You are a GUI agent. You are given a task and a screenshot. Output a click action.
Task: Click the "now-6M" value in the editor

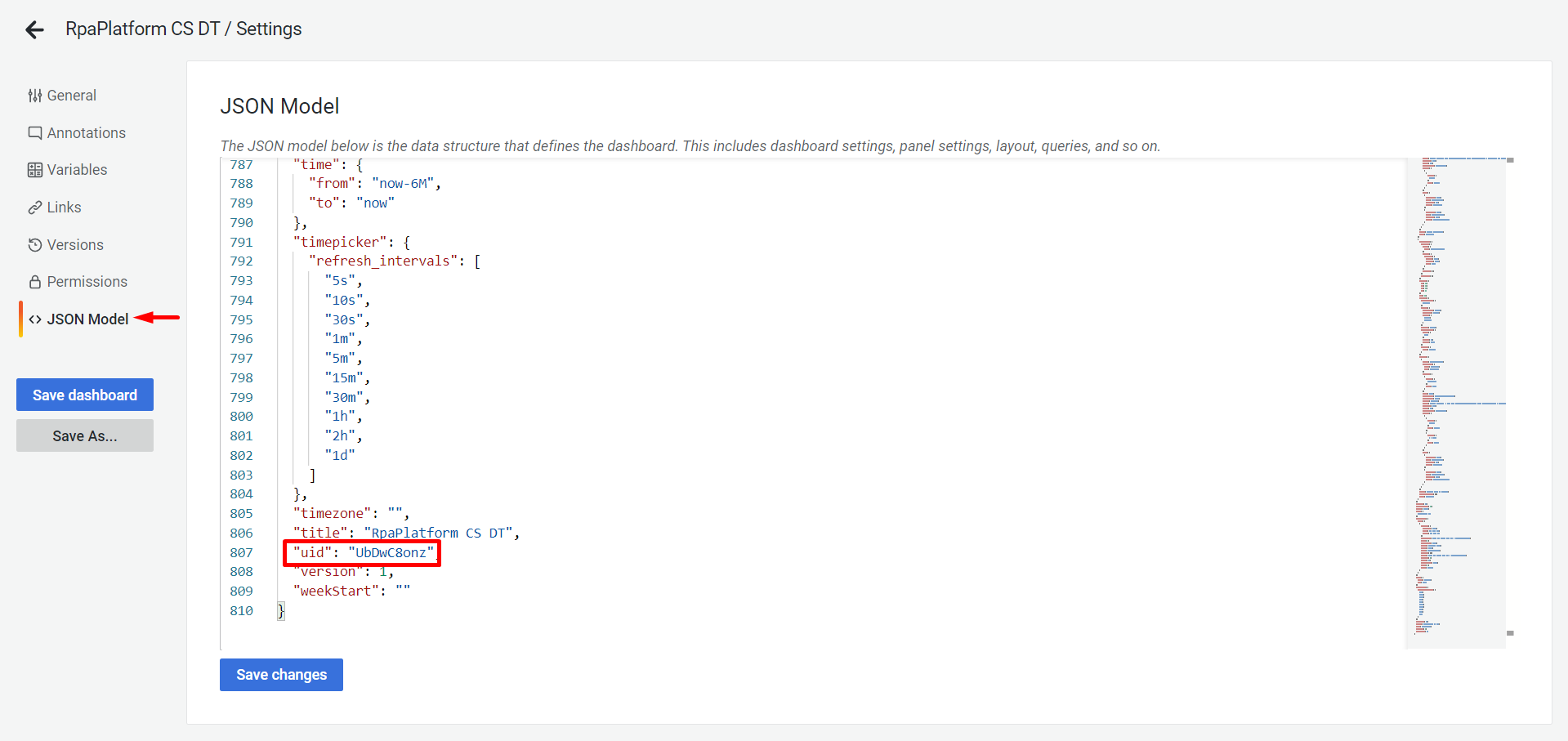coord(403,184)
